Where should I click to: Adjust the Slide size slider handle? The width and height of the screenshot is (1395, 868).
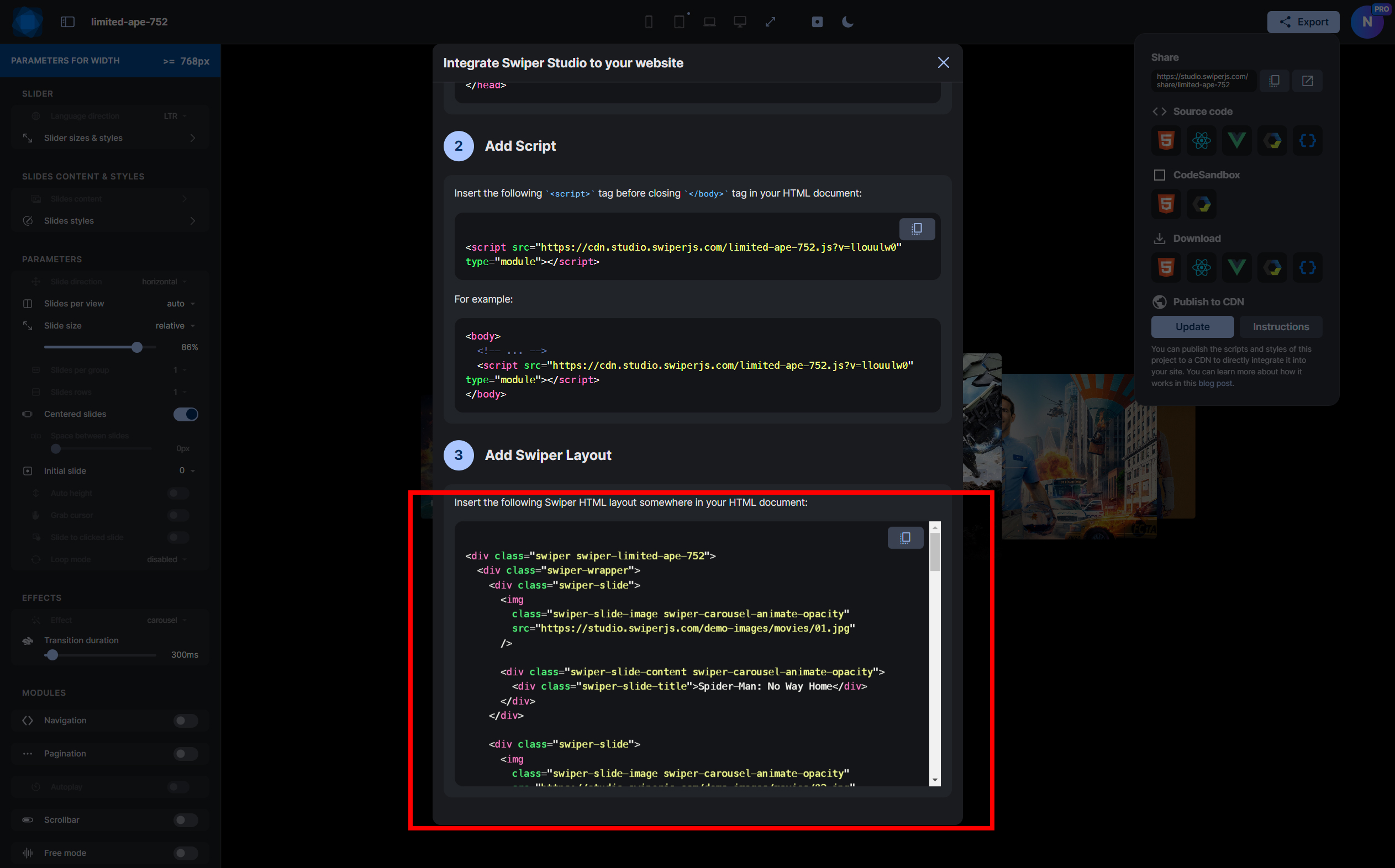coord(136,347)
